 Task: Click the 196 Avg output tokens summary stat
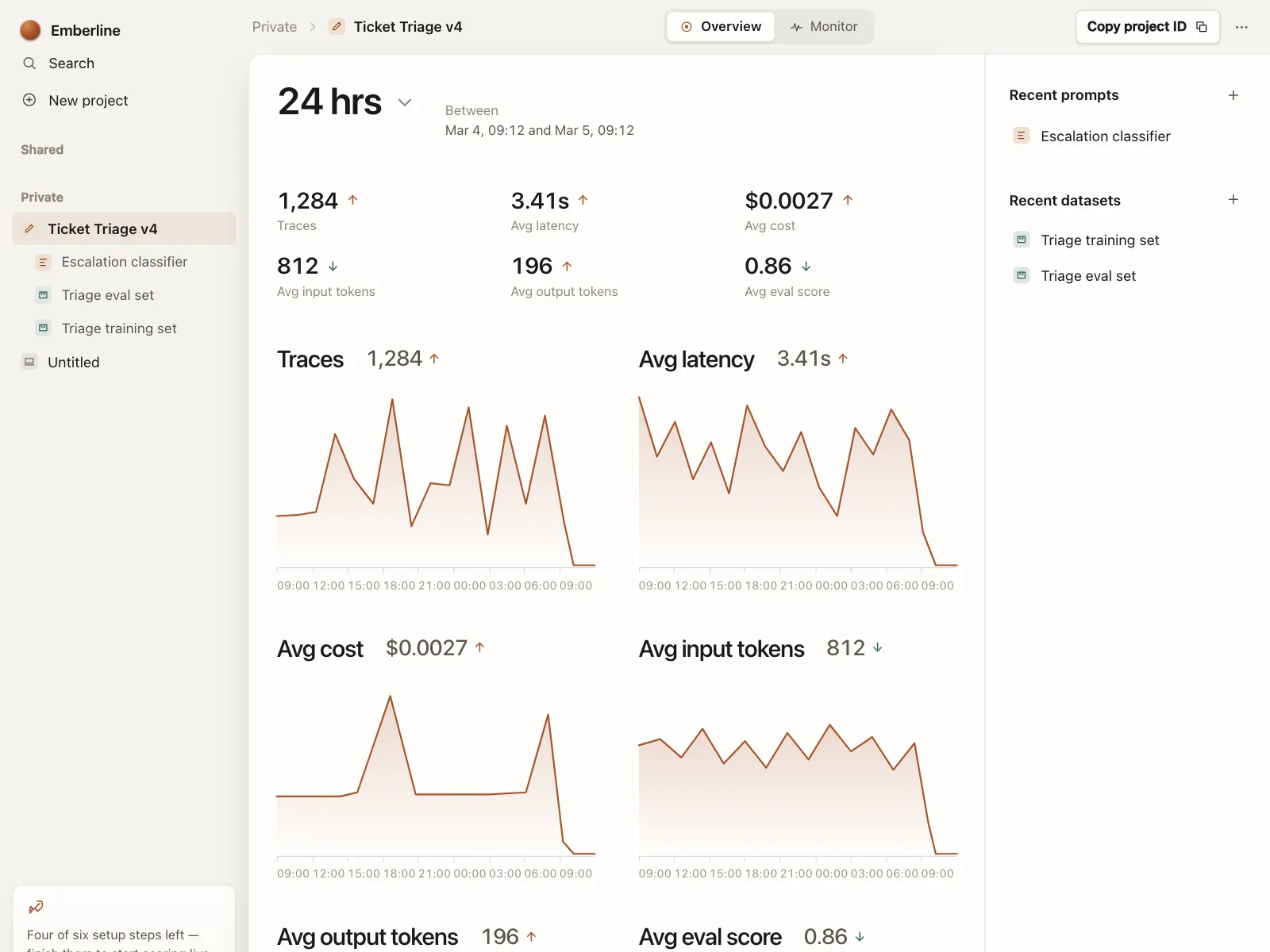pyautogui.click(x=564, y=276)
